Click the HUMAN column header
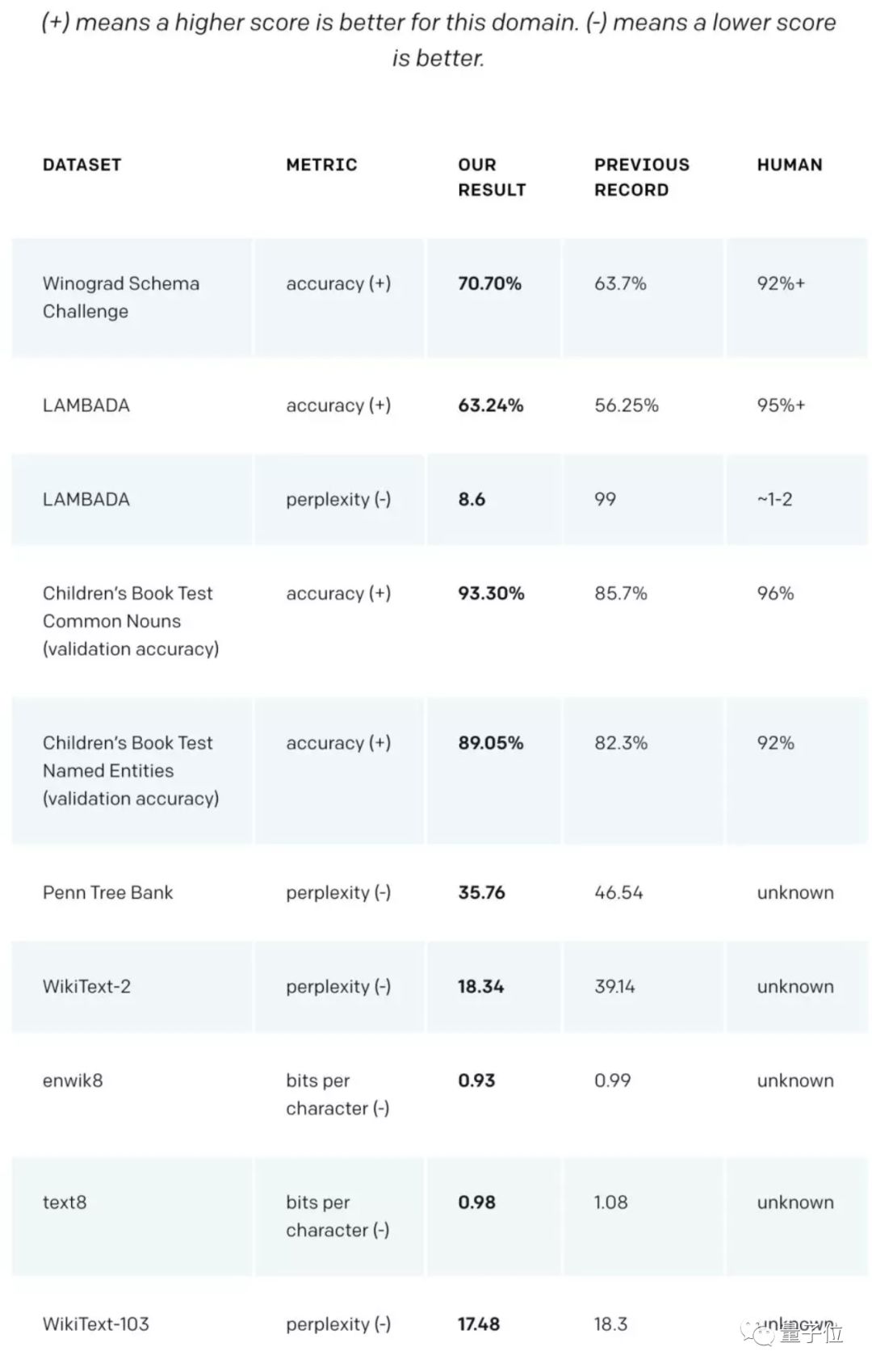The height and width of the screenshot is (1372, 872). pos(790,165)
